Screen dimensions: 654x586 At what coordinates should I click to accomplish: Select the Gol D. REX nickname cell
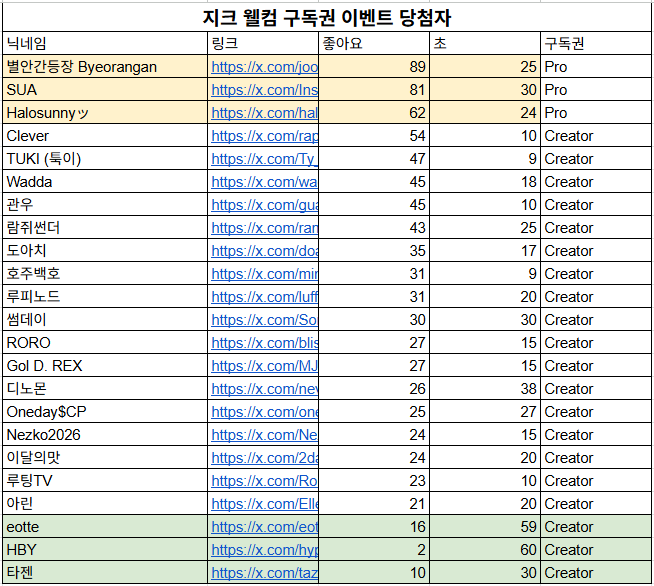pyautogui.click(x=105, y=365)
